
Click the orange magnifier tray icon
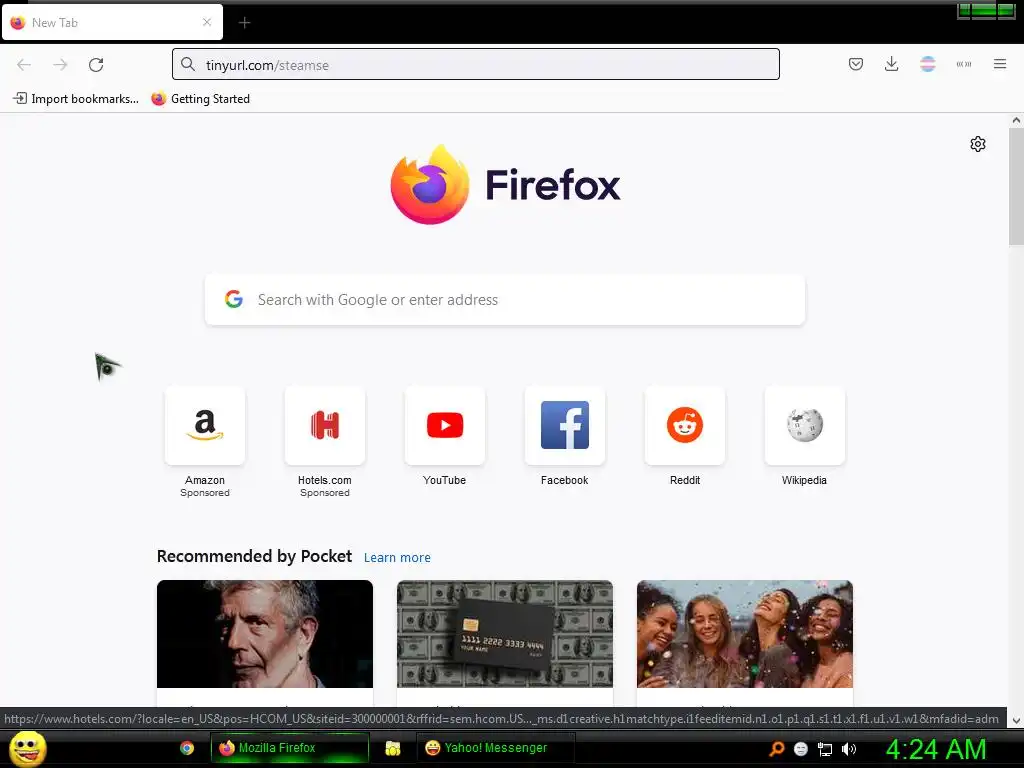click(x=776, y=749)
